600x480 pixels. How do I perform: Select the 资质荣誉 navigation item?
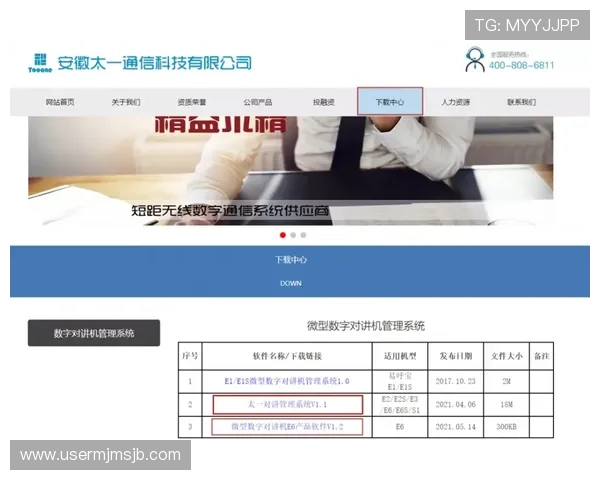(192, 102)
